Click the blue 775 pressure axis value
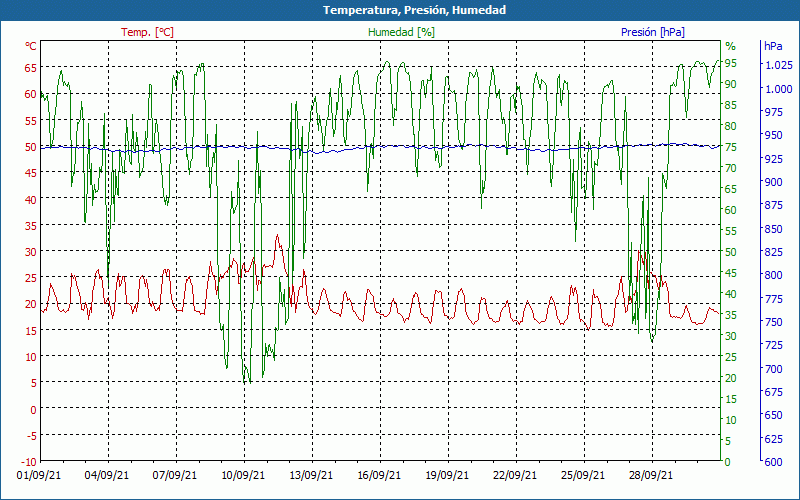The height and width of the screenshot is (500, 800). click(x=773, y=298)
